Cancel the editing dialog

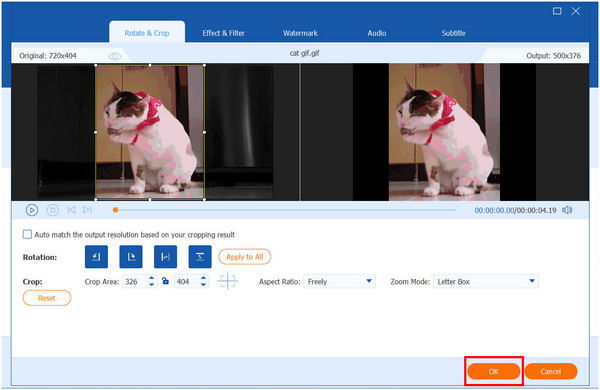(551, 371)
